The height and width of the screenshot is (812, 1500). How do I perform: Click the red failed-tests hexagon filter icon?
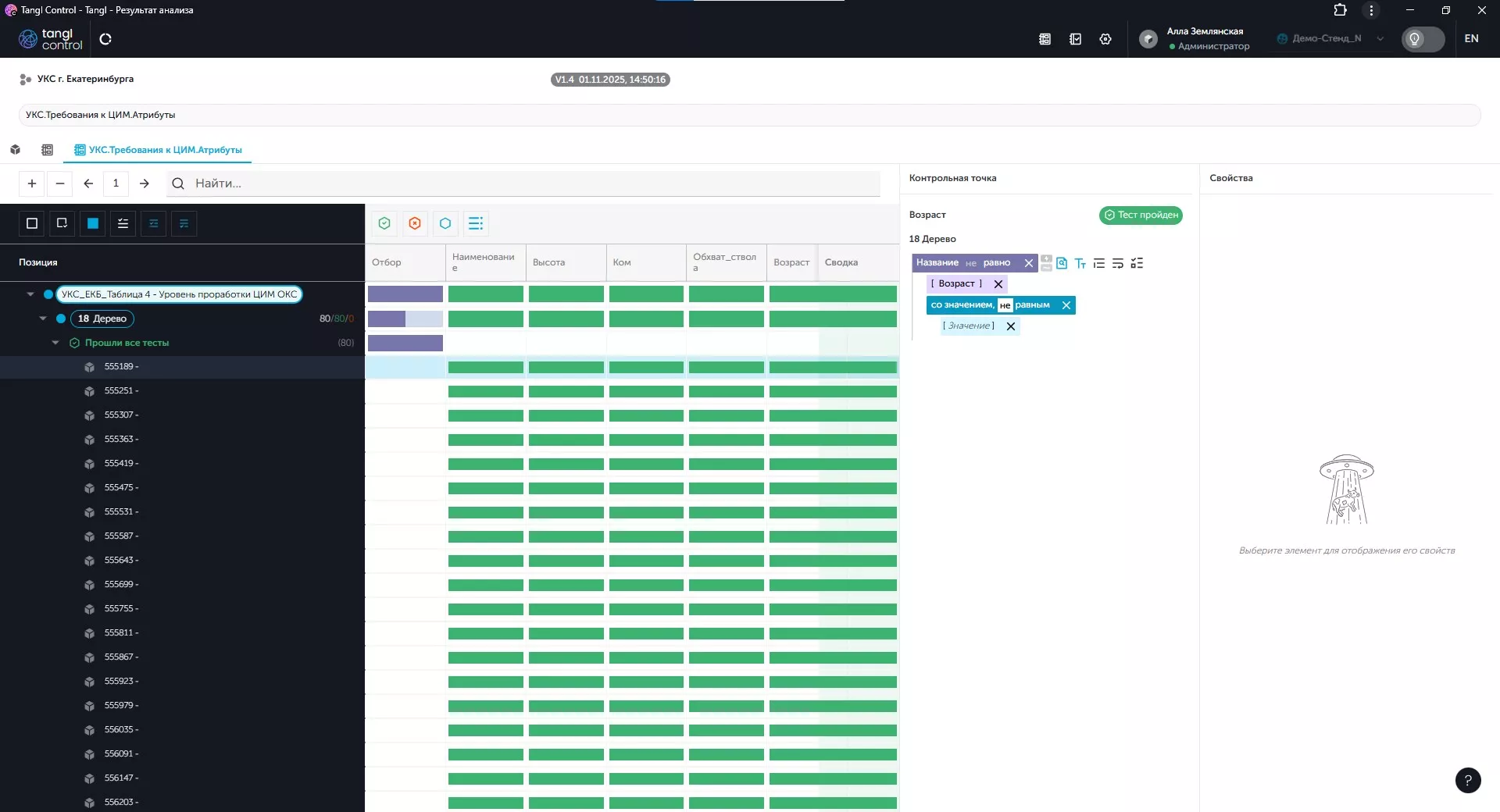(415, 223)
